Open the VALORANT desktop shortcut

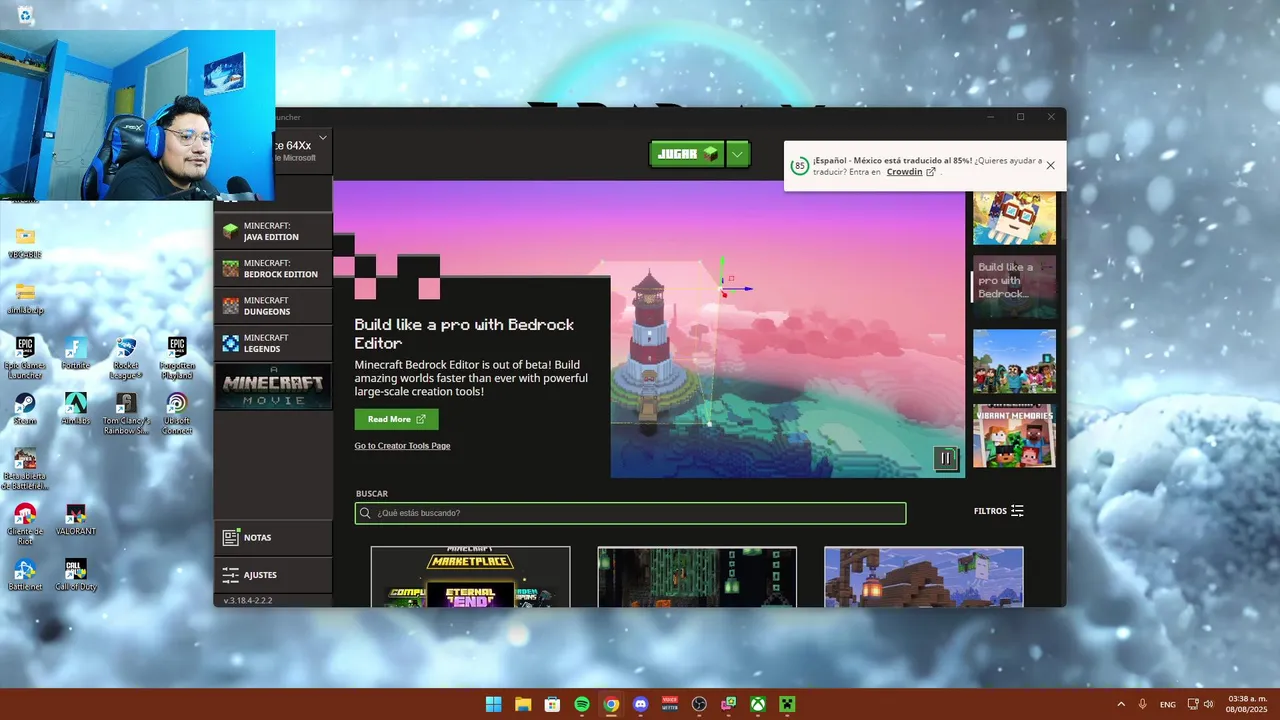click(75, 519)
